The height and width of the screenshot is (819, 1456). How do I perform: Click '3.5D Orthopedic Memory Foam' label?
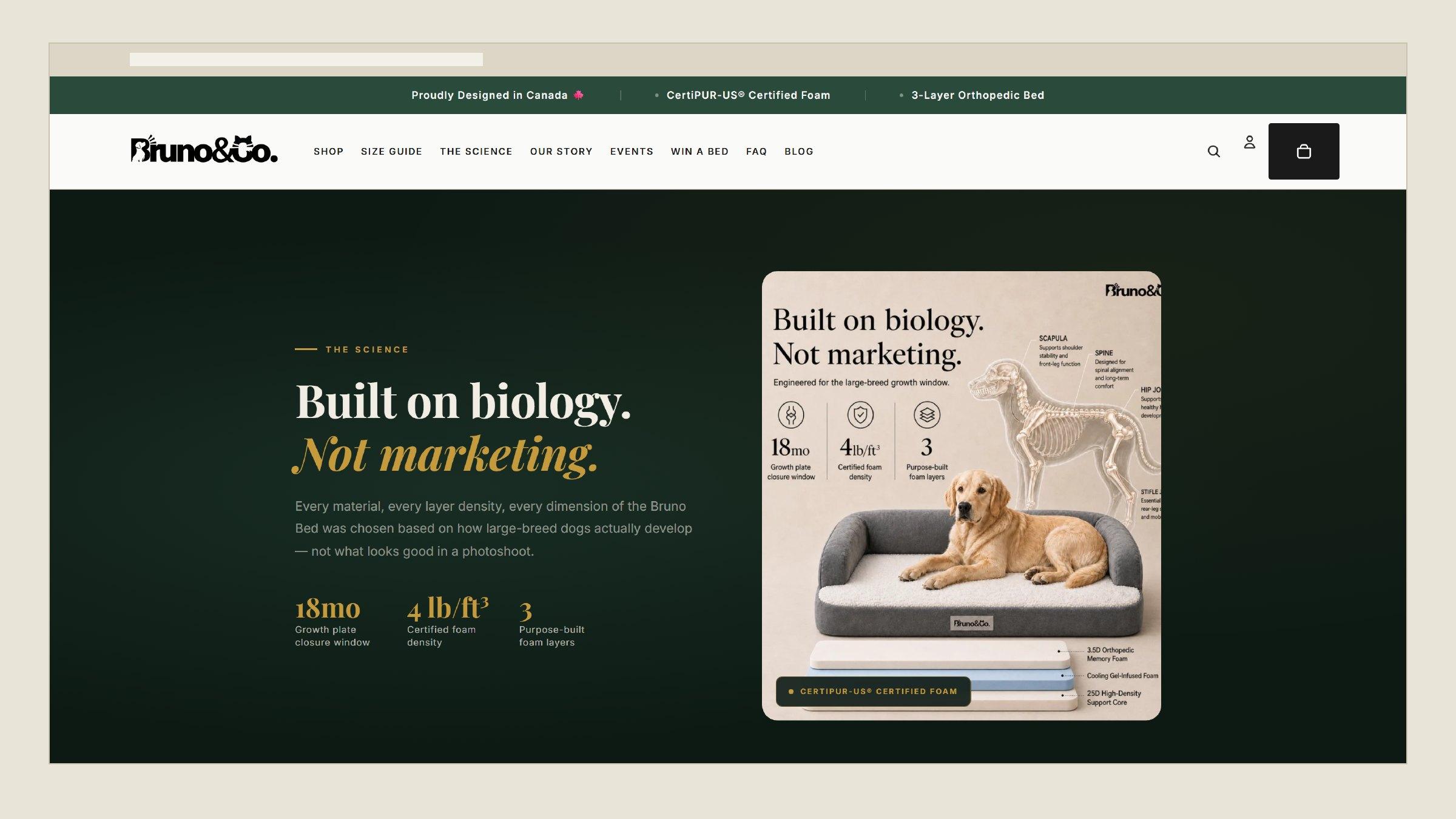(1110, 654)
